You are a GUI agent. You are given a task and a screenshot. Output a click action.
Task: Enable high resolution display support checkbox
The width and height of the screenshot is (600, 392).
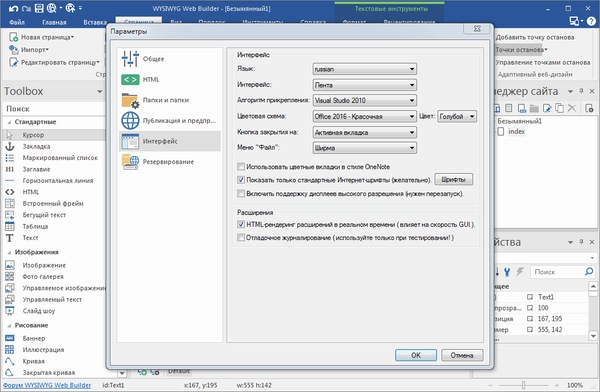point(241,194)
